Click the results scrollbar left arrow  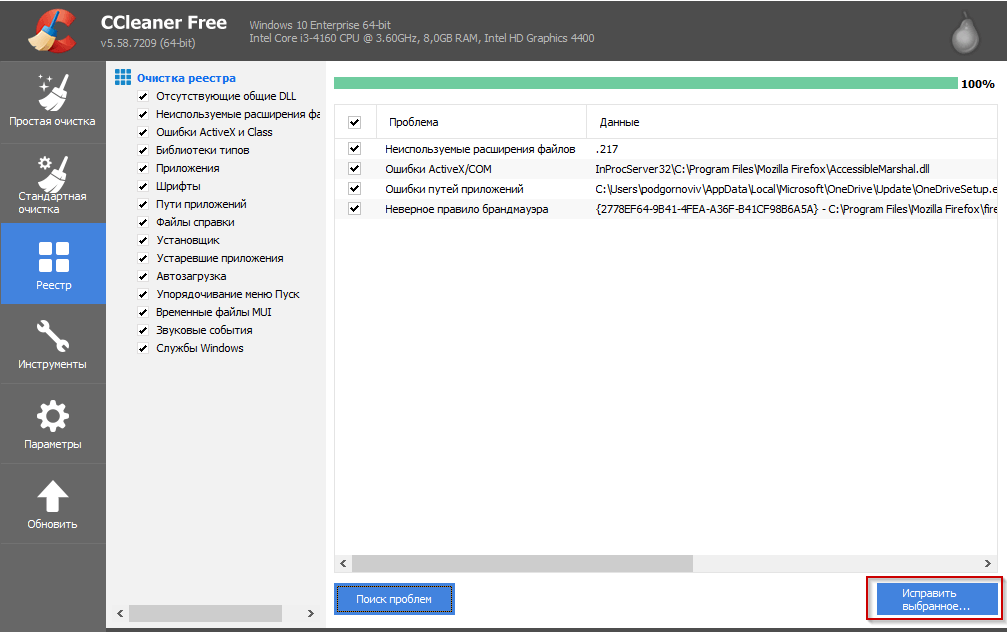click(343, 563)
